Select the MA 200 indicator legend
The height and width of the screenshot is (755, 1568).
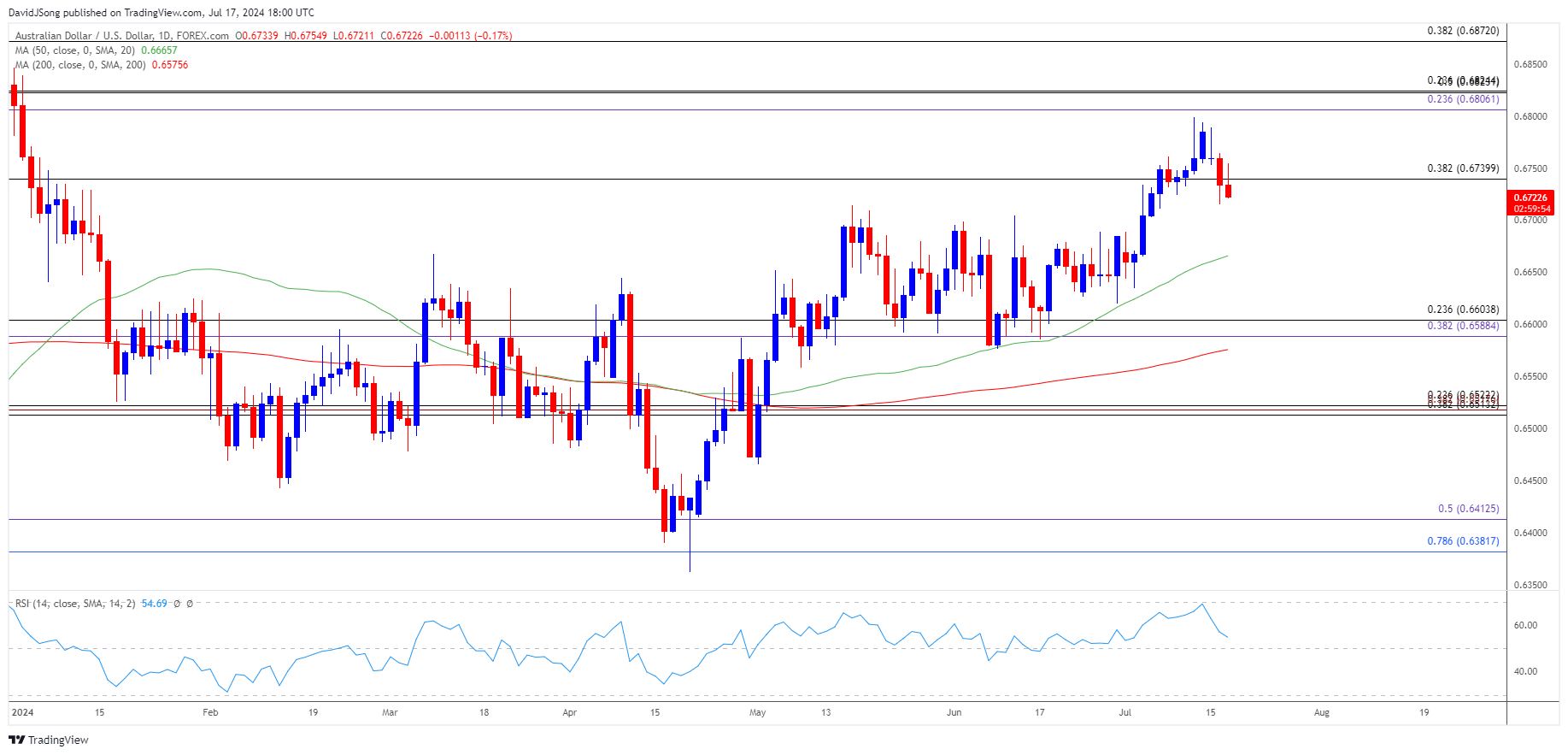80,65
